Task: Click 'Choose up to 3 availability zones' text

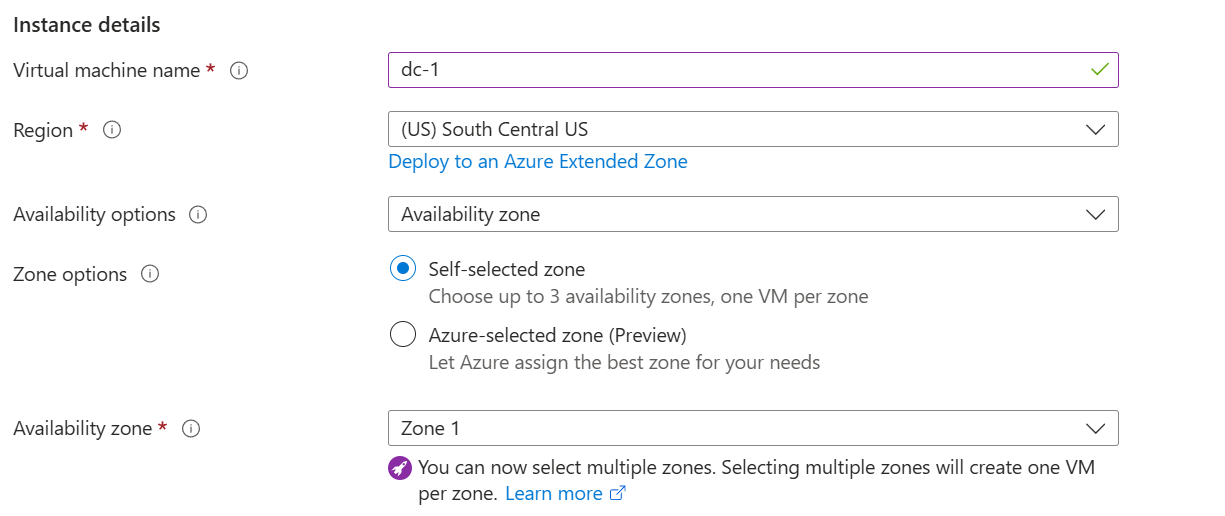Action: tap(648, 296)
